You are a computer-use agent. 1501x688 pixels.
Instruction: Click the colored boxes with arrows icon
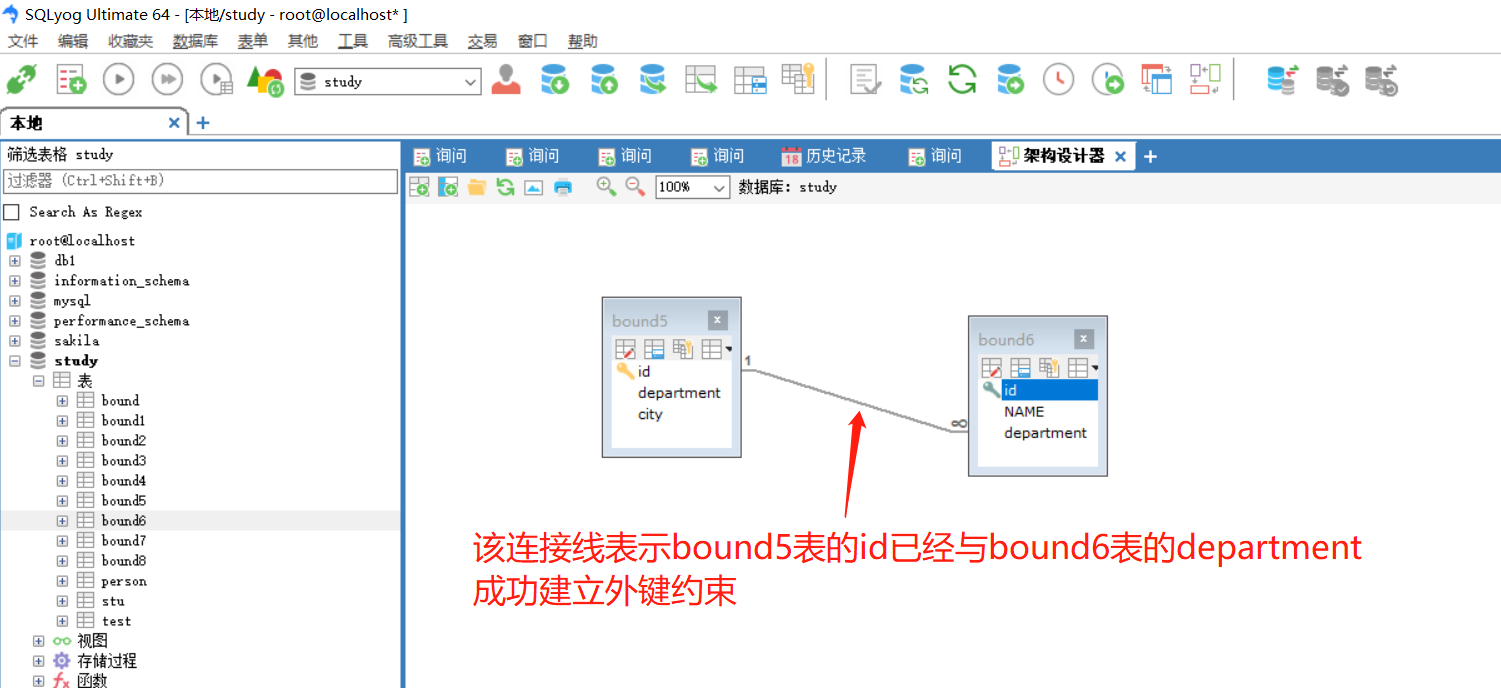point(1205,80)
